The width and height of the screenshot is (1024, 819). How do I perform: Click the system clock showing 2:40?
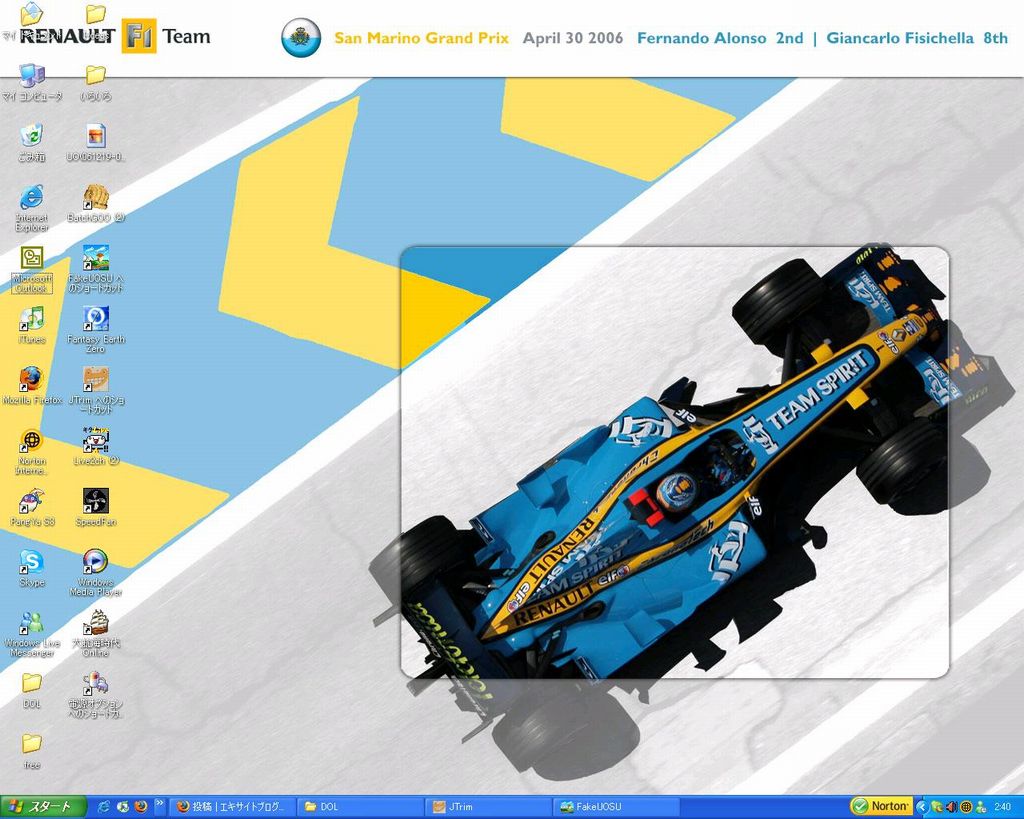(x=1002, y=807)
